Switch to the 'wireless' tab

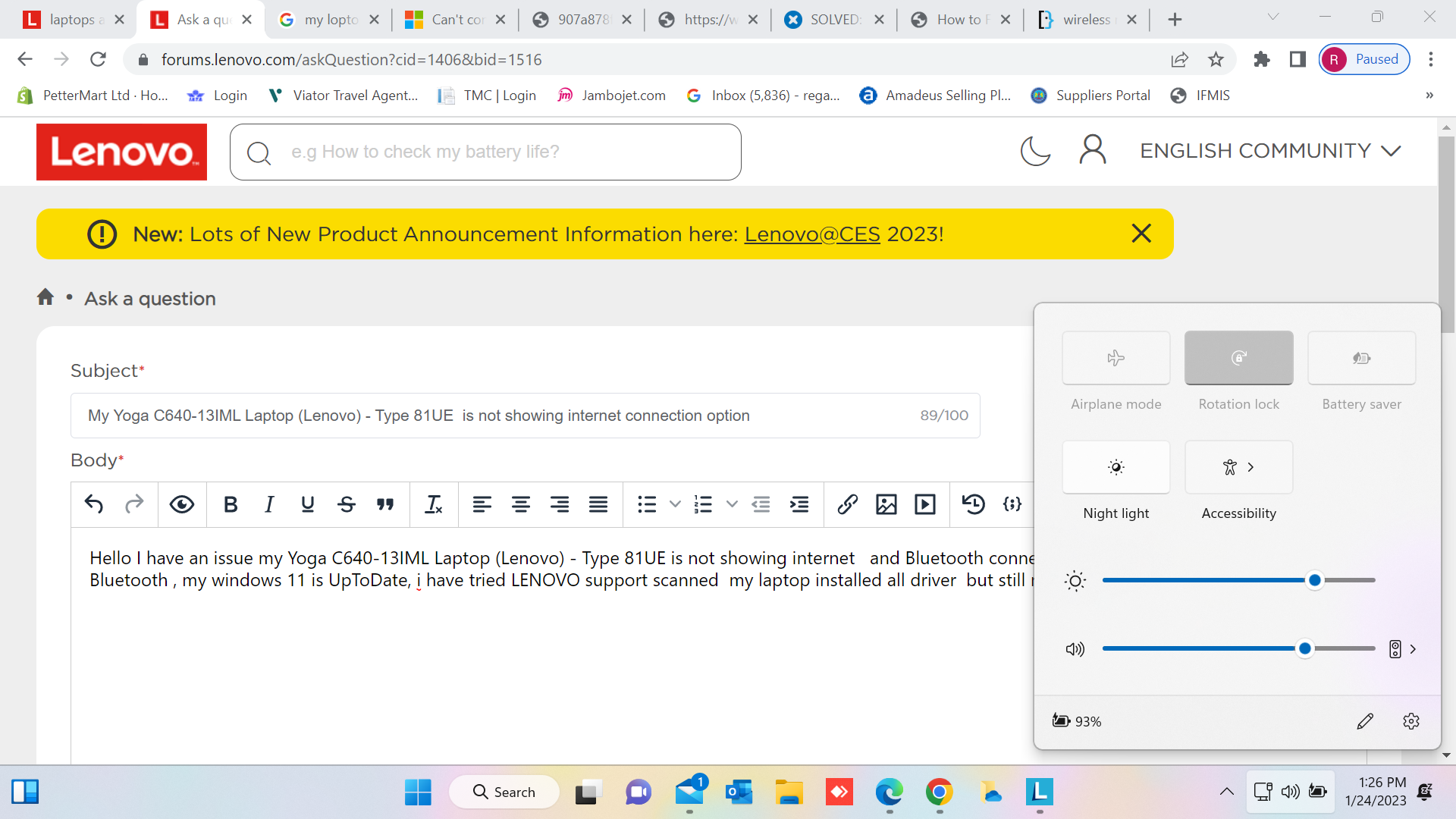pyautogui.click(x=1087, y=20)
